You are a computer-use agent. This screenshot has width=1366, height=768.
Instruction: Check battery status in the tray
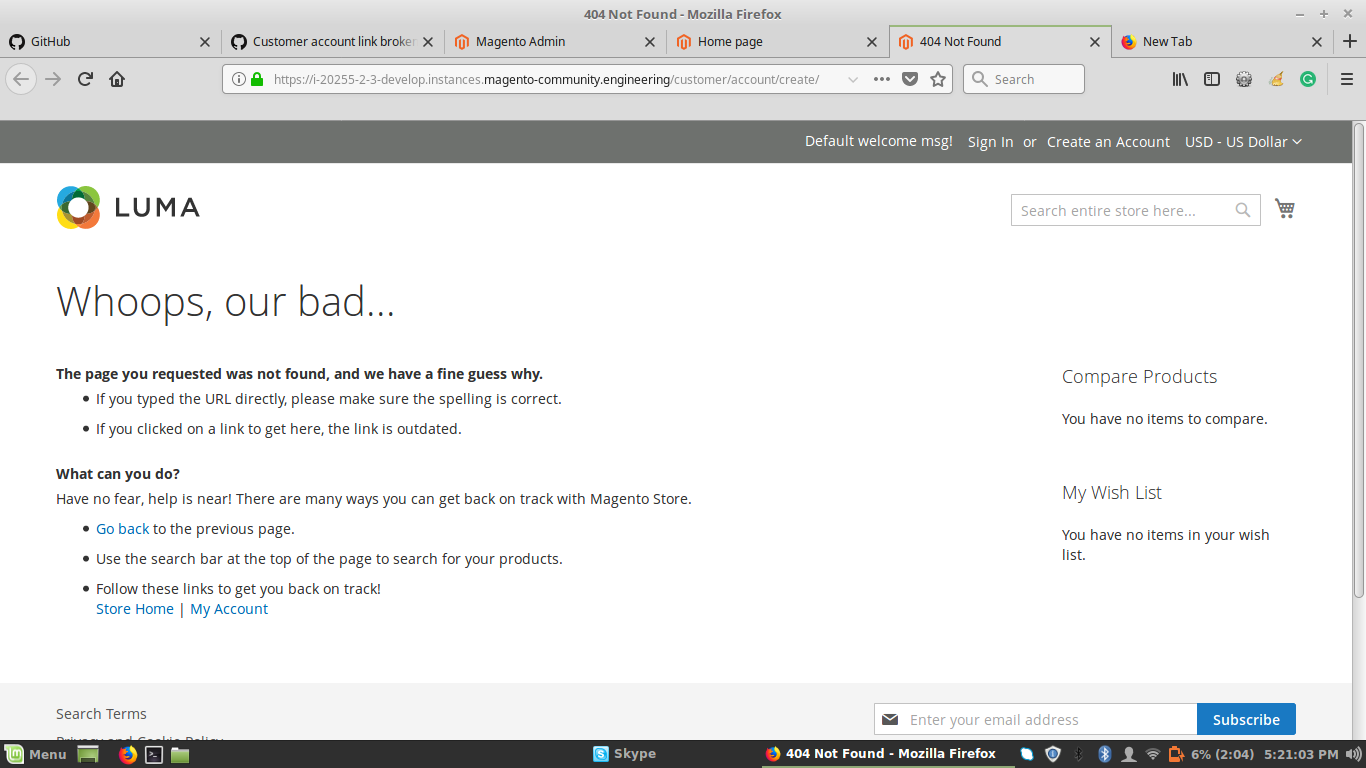(1176, 754)
